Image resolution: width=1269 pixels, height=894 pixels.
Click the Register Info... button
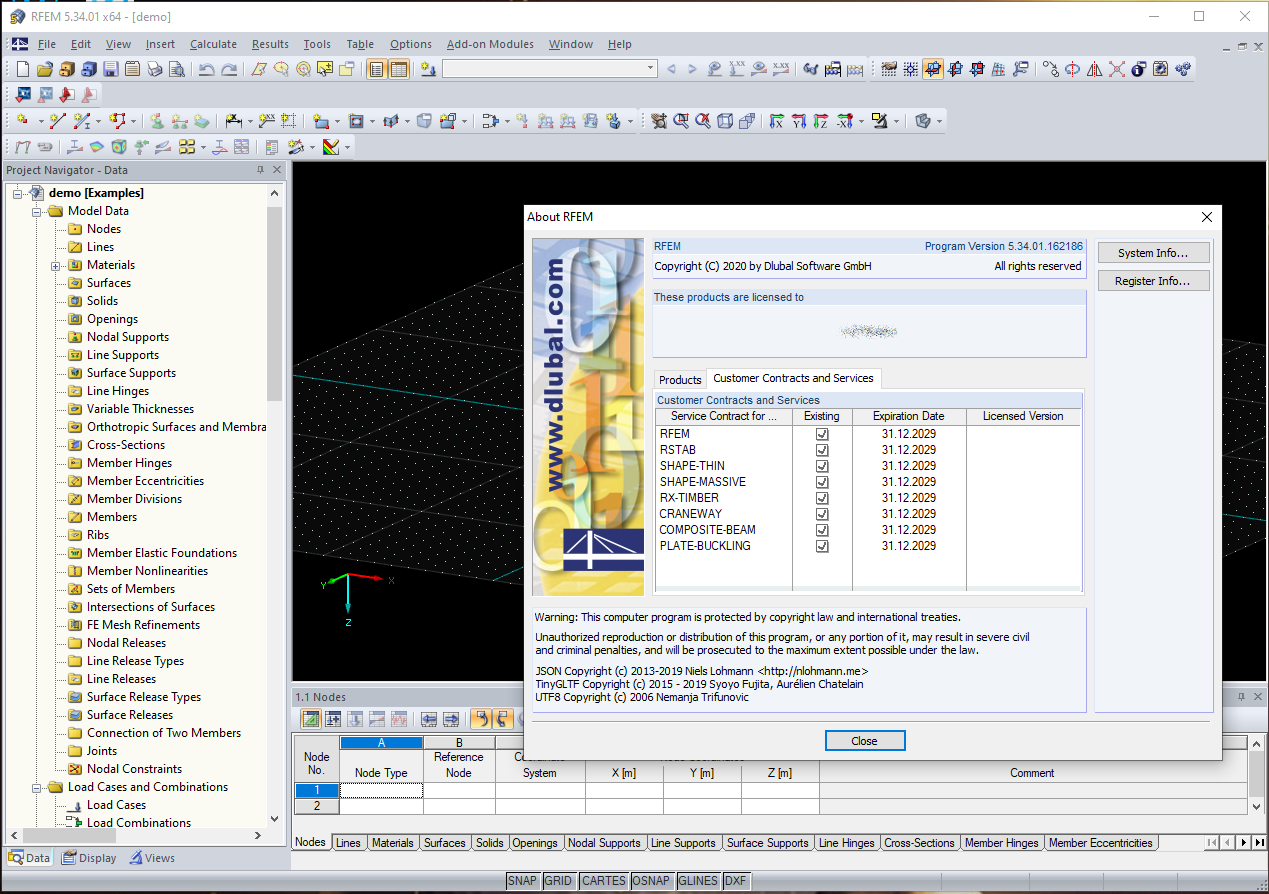coord(1153,281)
